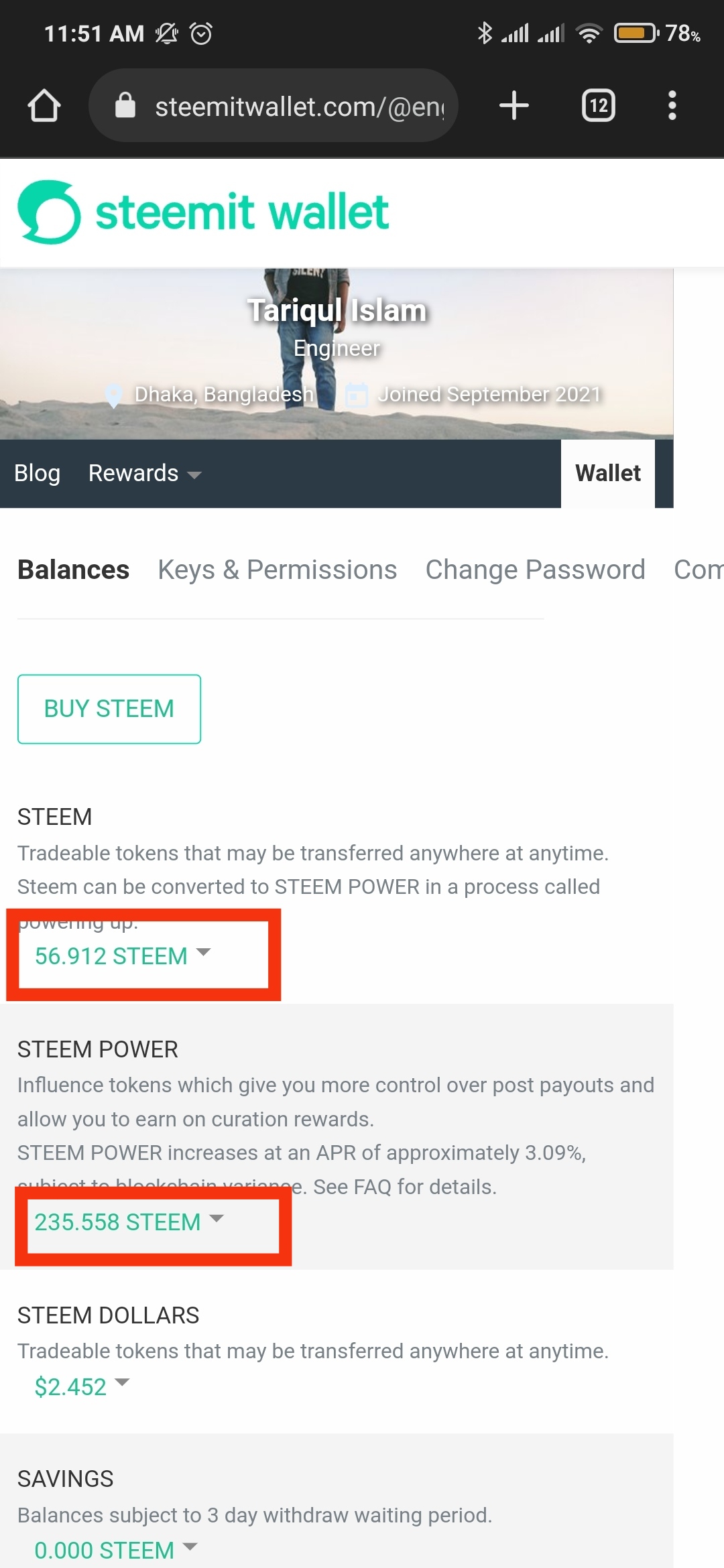Open the 235.558 STEEM power dropdown
The height and width of the screenshot is (1568, 724).
[x=129, y=1222]
